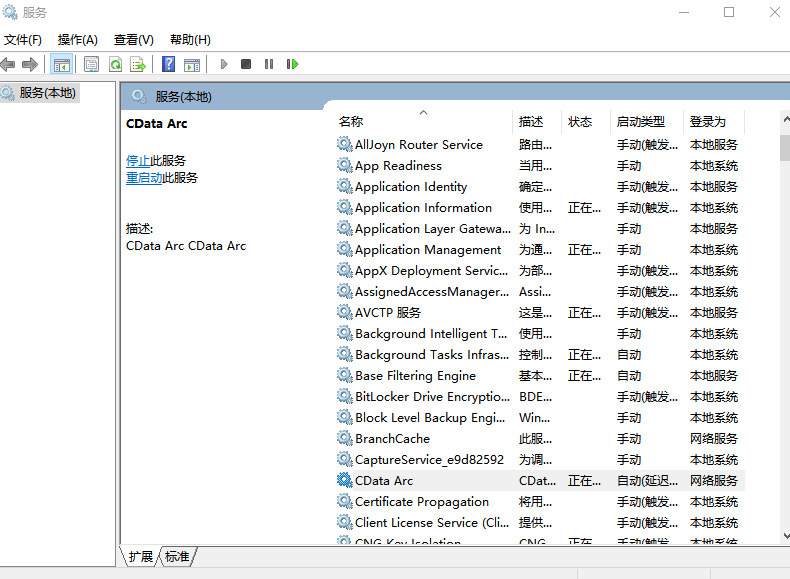This screenshot has width=790, height=579.
Task: Select the Application Information service
Action: 540,207
